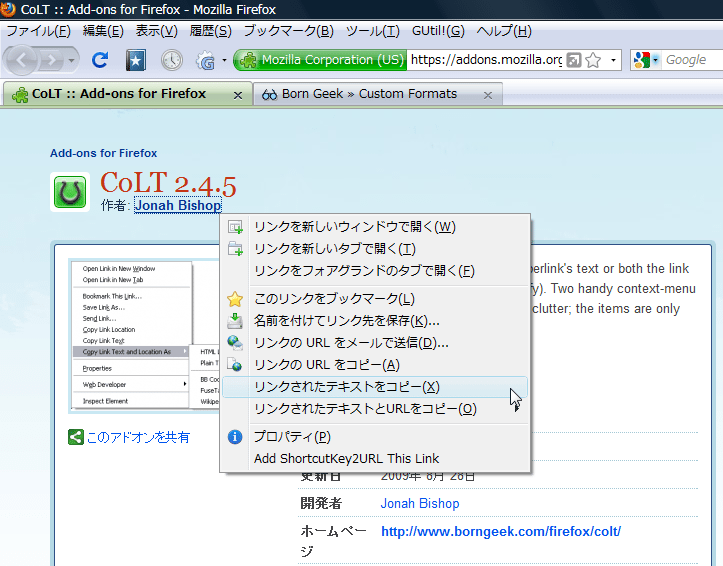Click the GUtil gear toolbar icon
The width and height of the screenshot is (723, 566).
coord(206,60)
